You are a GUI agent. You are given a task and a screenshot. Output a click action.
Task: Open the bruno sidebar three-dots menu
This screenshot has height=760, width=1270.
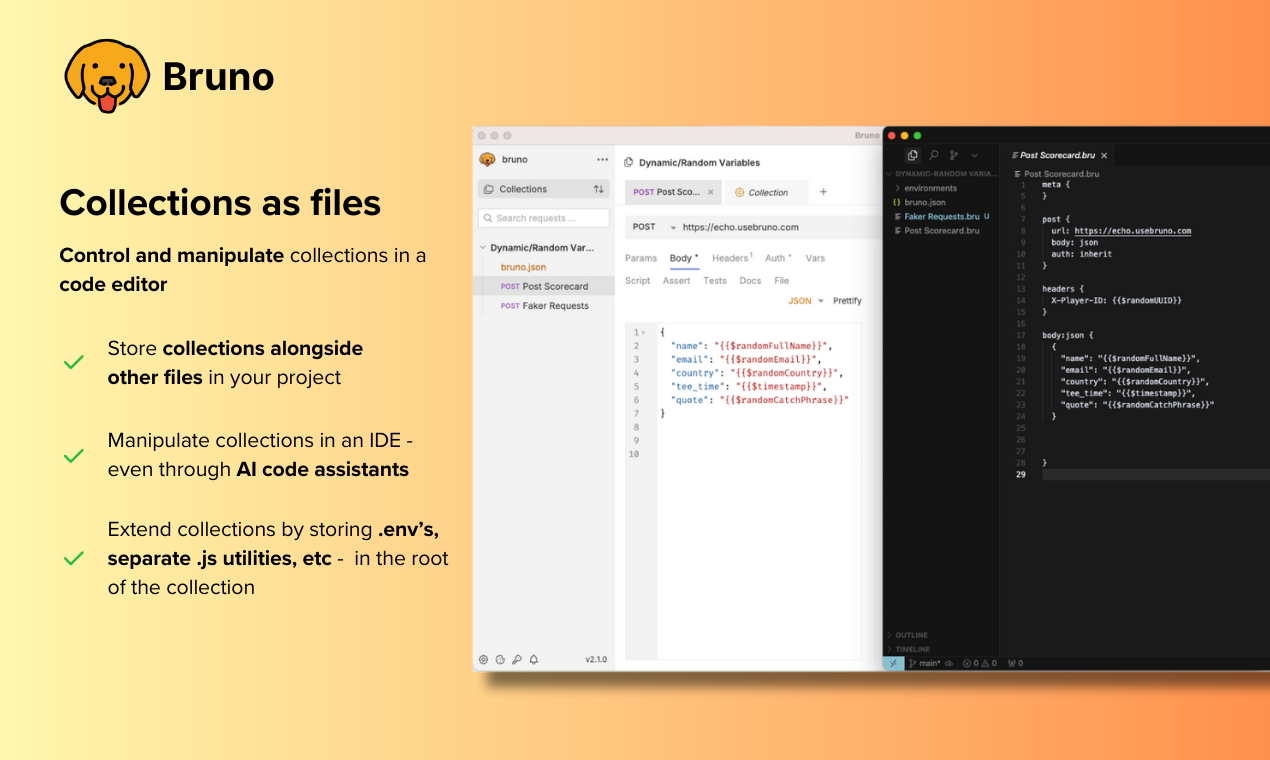point(602,160)
